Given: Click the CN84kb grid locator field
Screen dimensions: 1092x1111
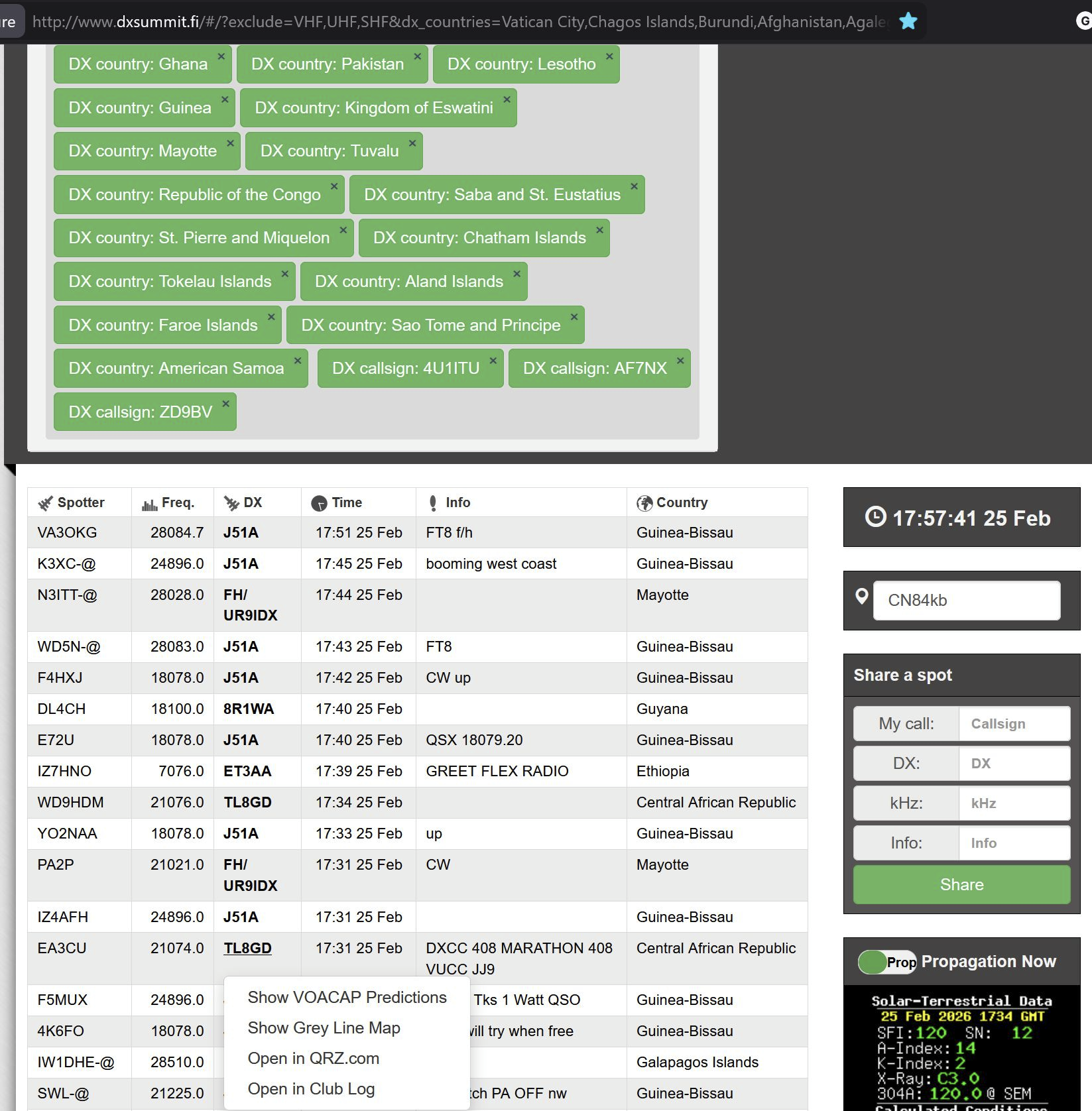Looking at the screenshot, I should [966, 601].
